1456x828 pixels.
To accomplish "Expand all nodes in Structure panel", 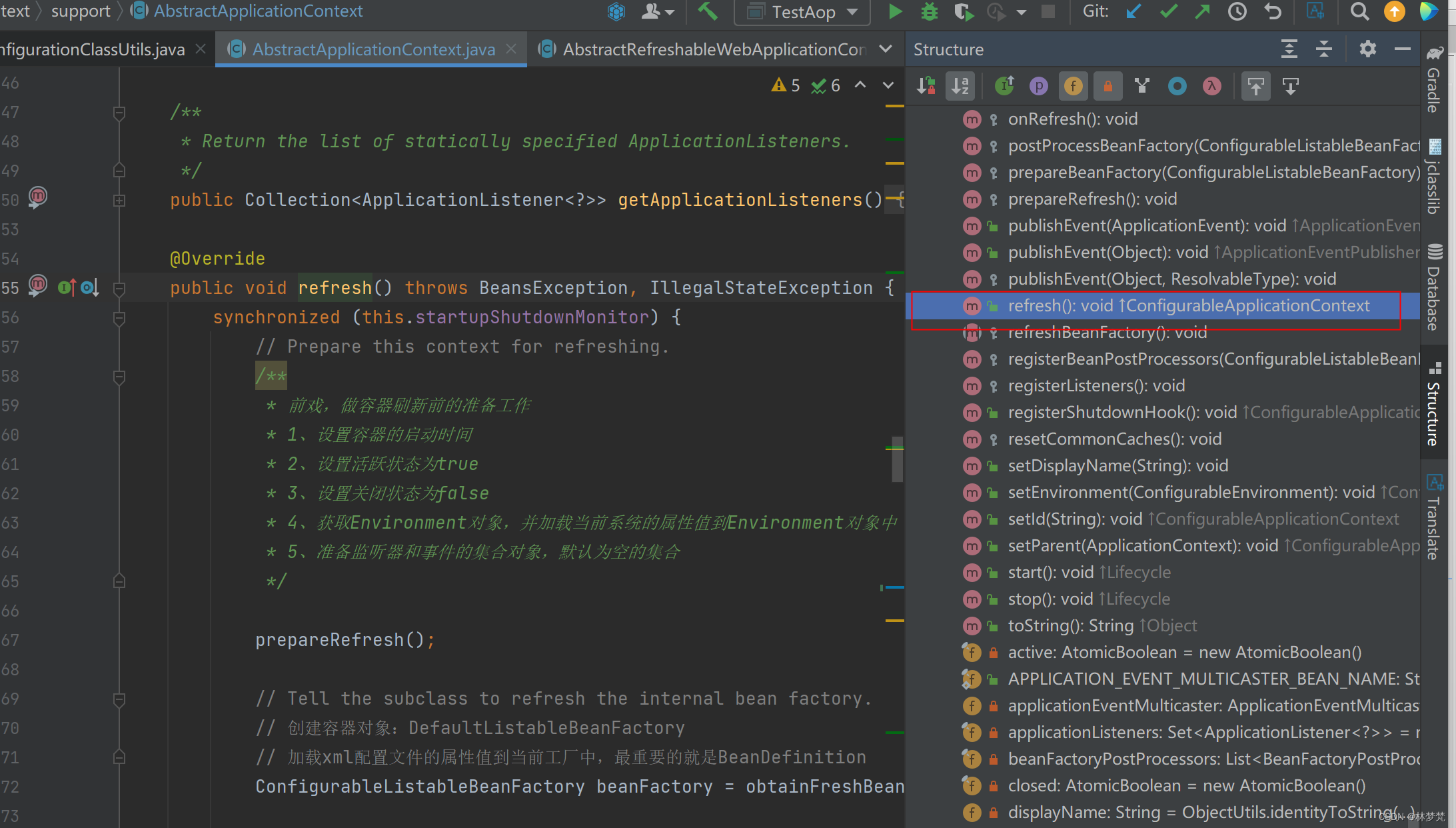I will point(1289,49).
